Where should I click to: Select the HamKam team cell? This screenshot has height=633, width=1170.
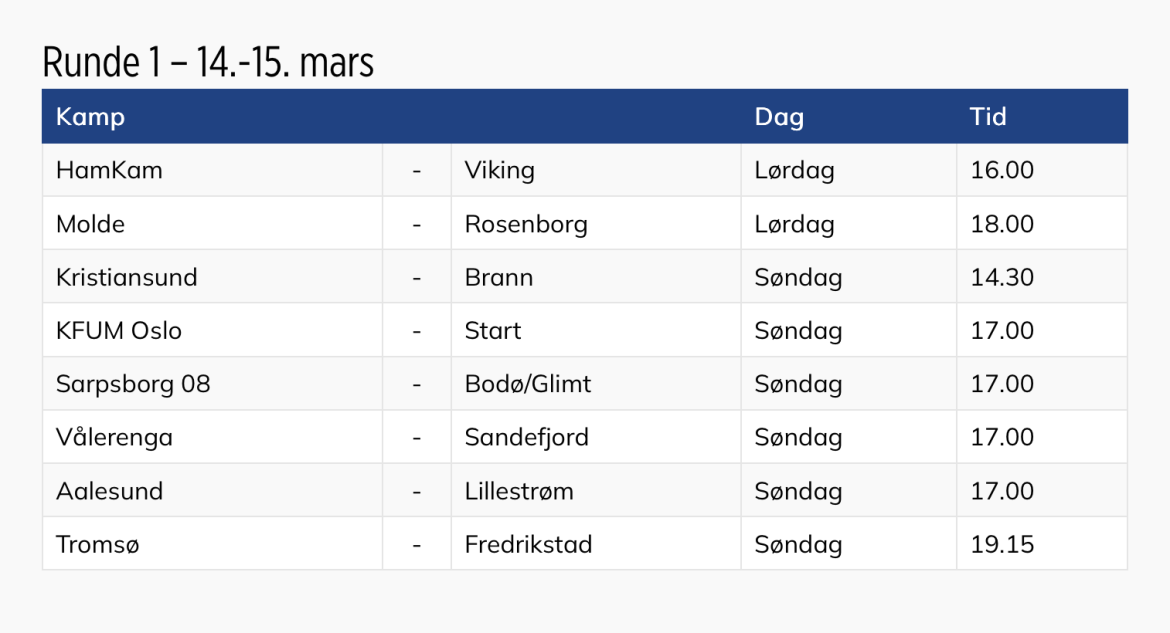coord(109,170)
